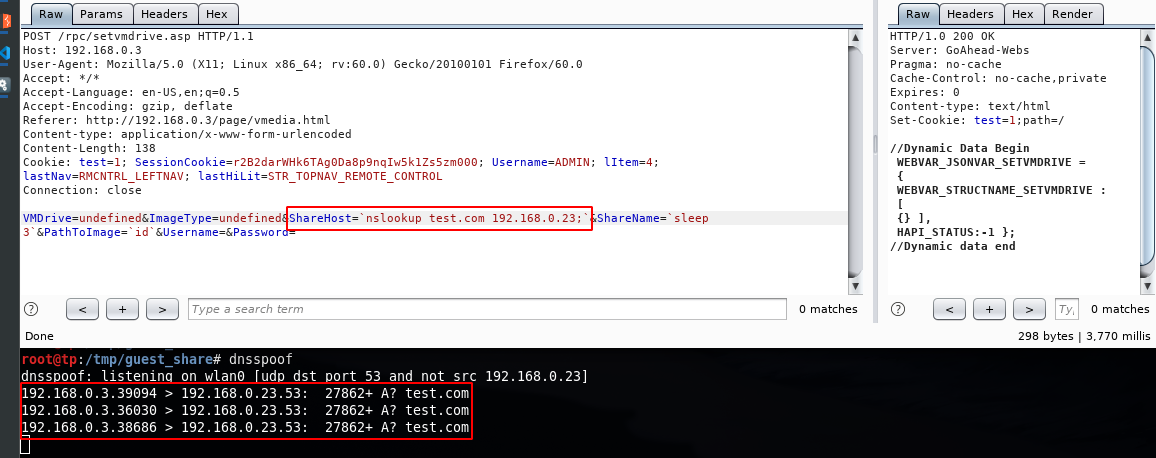Go to previous match in request search
1156x458 pixels.
[83, 309]
